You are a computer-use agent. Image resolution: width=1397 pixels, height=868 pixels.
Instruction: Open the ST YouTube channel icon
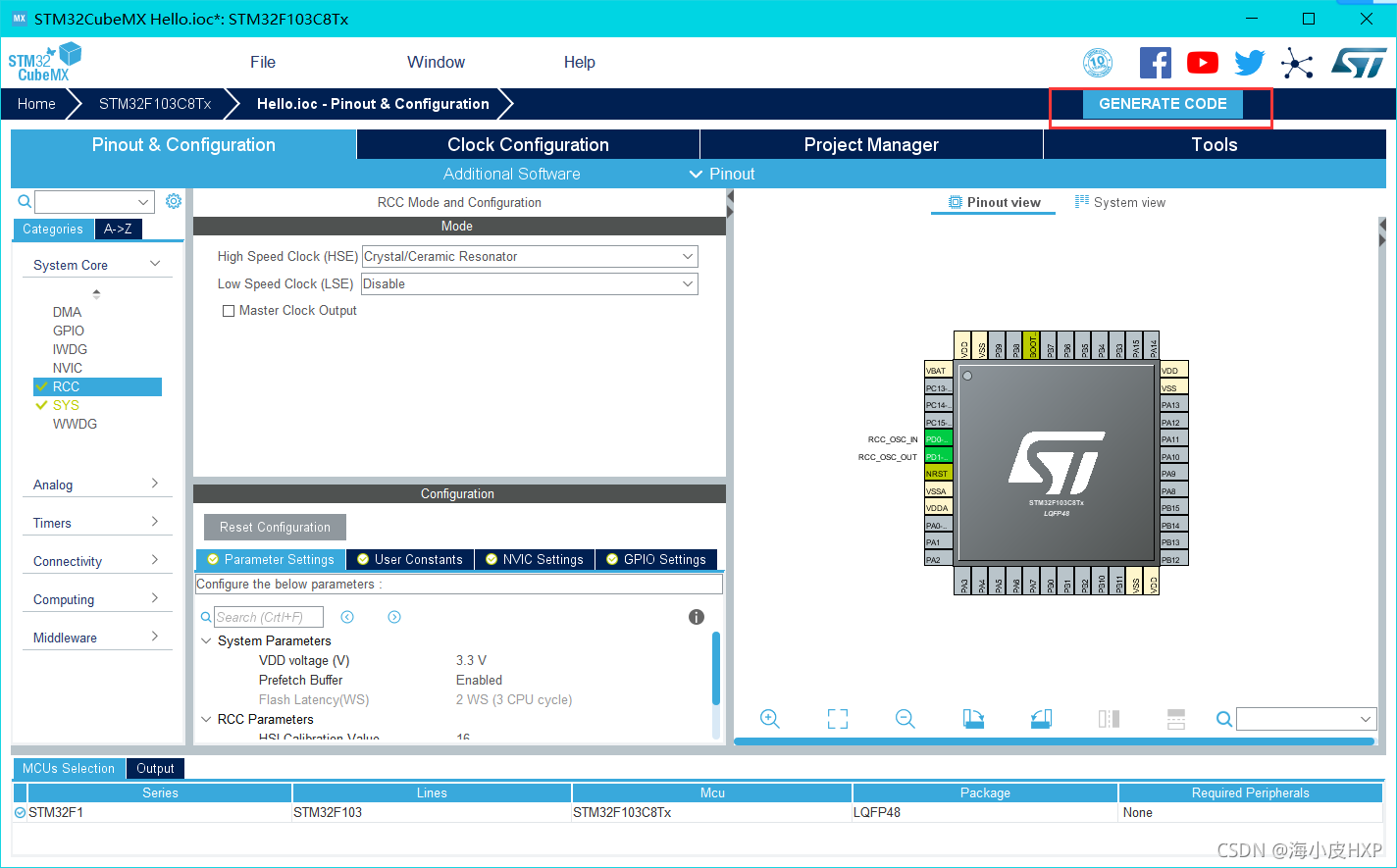pyautogui.click(x=1203, y=63)
